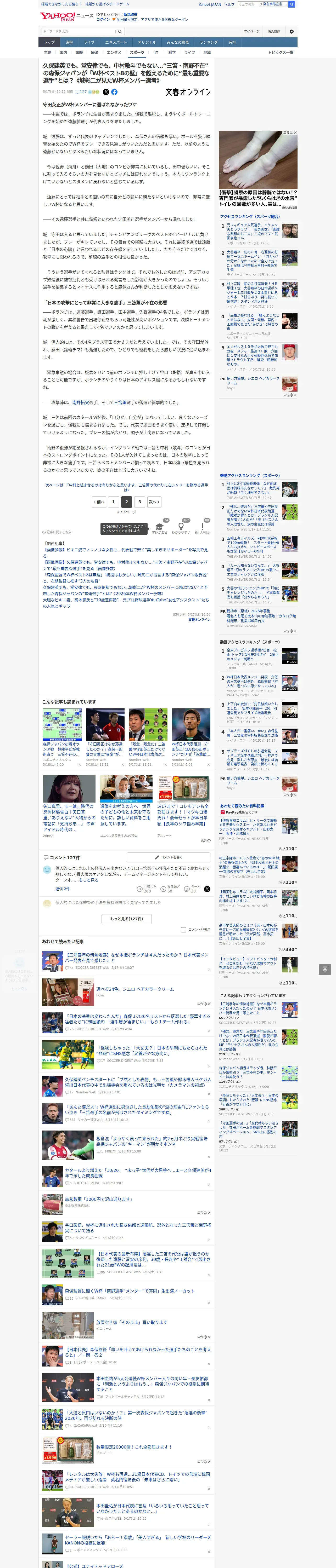Open the 全米プロゴルフ選手権2日目 video thumbnail
This screenshot has height=1568, width=336.
[x=290, y=656]
